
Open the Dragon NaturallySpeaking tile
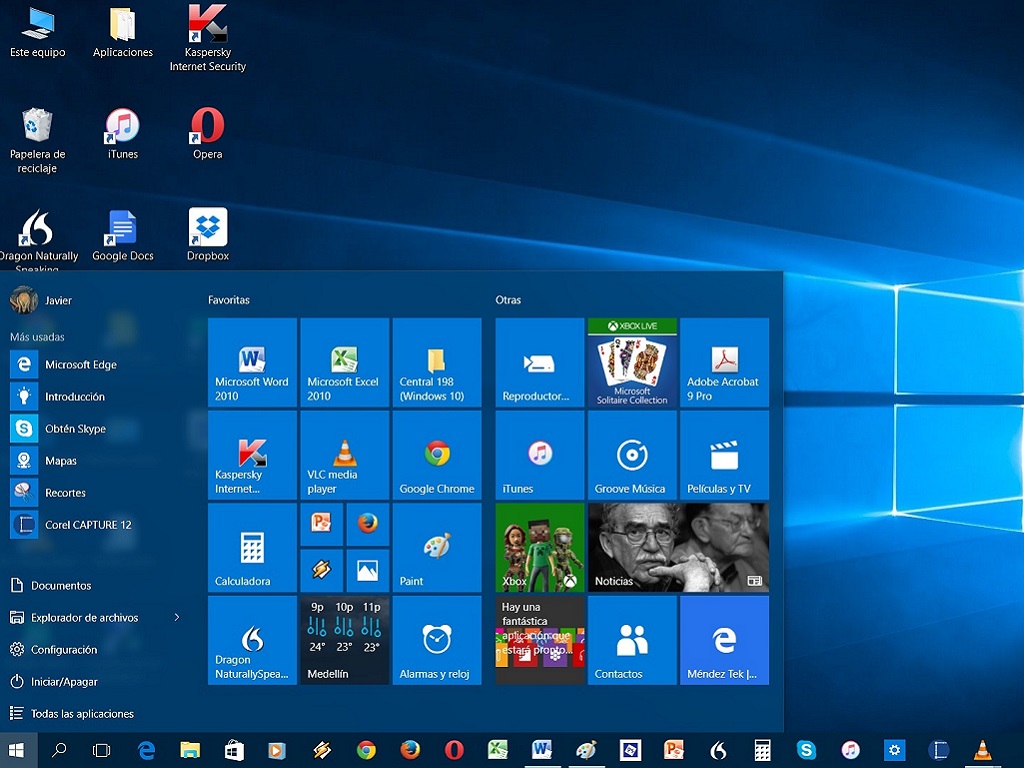pos(252,640)
